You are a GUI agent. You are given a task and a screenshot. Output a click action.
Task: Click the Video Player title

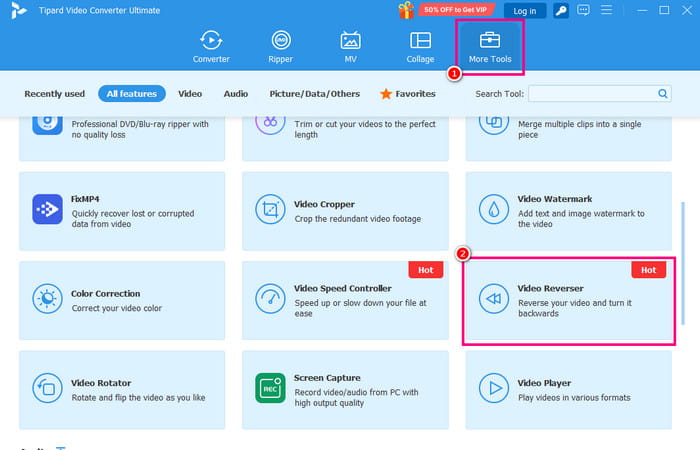pyautogui.click(x=544, y=383)
